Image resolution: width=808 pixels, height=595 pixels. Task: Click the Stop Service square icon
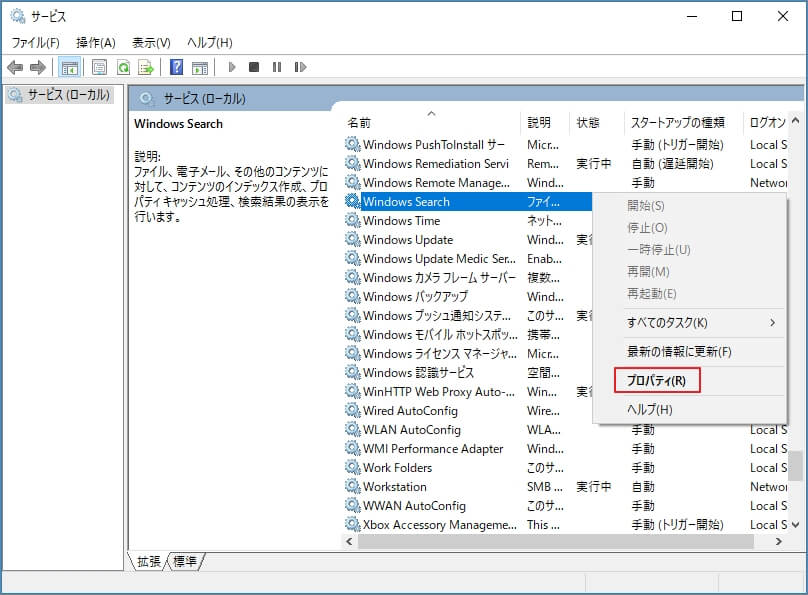[x=254, y=67]
